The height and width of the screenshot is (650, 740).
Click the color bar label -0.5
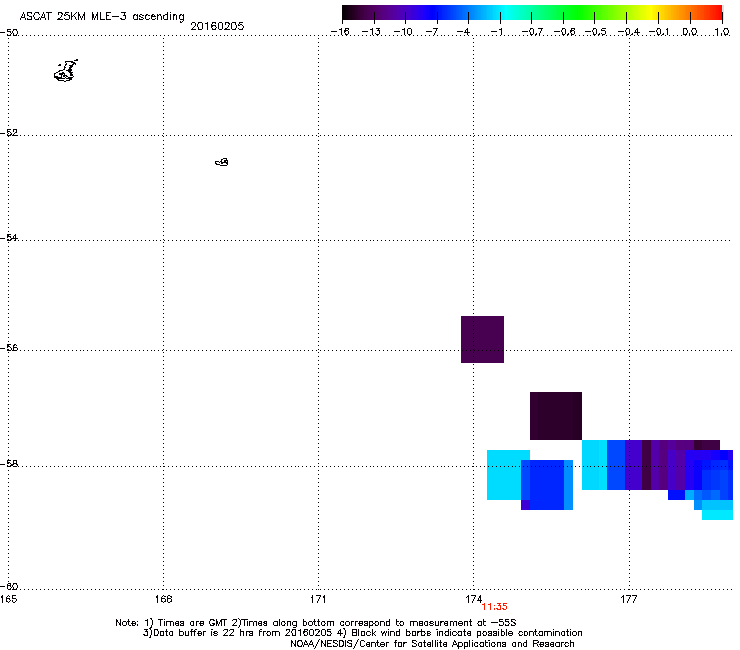coord(596,32)
